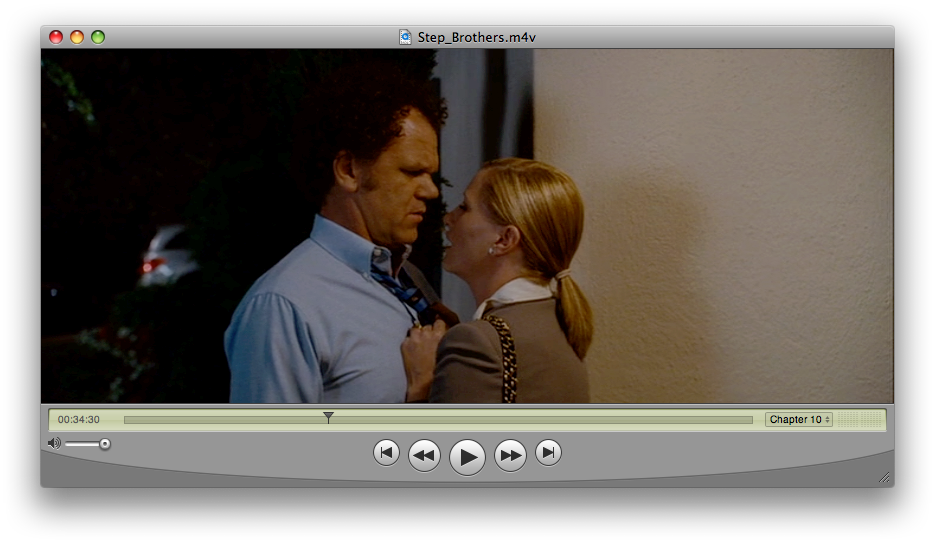Close the window with the red button

[x=56, y=37]
